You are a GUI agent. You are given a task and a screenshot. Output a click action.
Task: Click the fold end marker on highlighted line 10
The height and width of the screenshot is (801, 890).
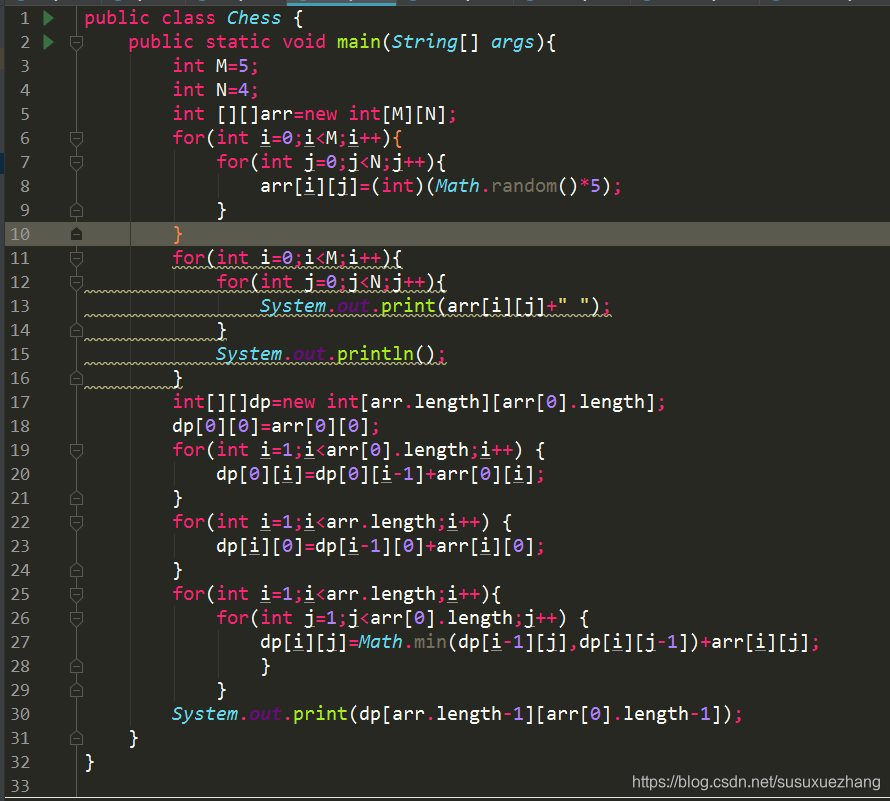[76, 234]
